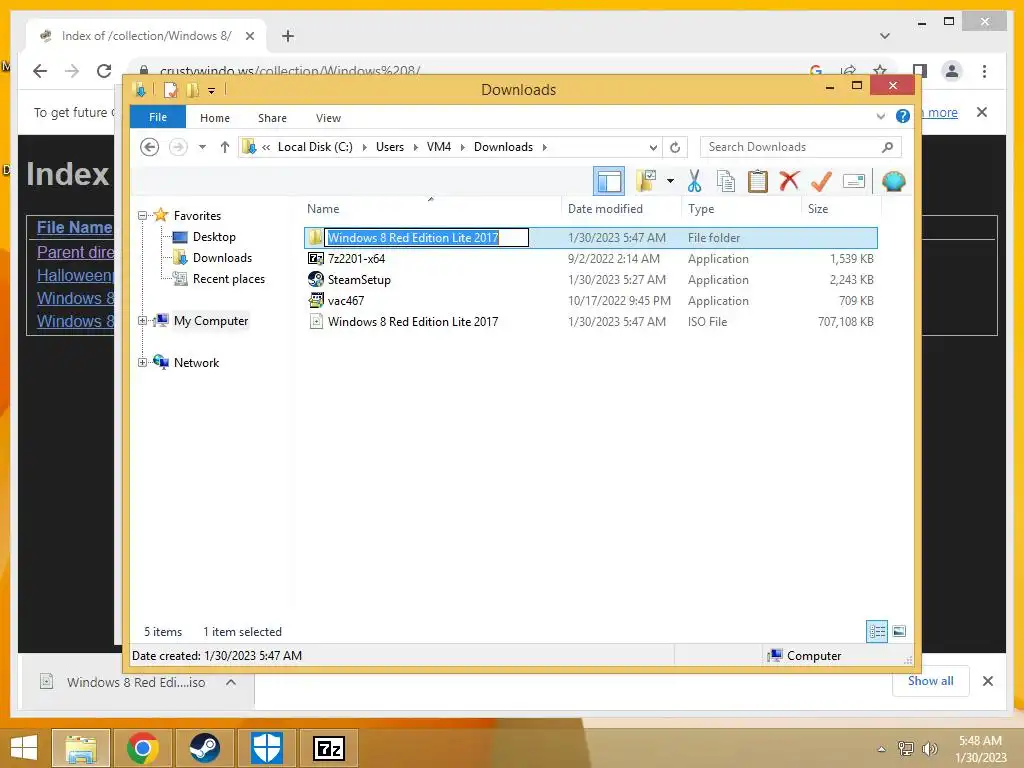
Task: Switch to Details view icon
Action: tap(877, 632)
